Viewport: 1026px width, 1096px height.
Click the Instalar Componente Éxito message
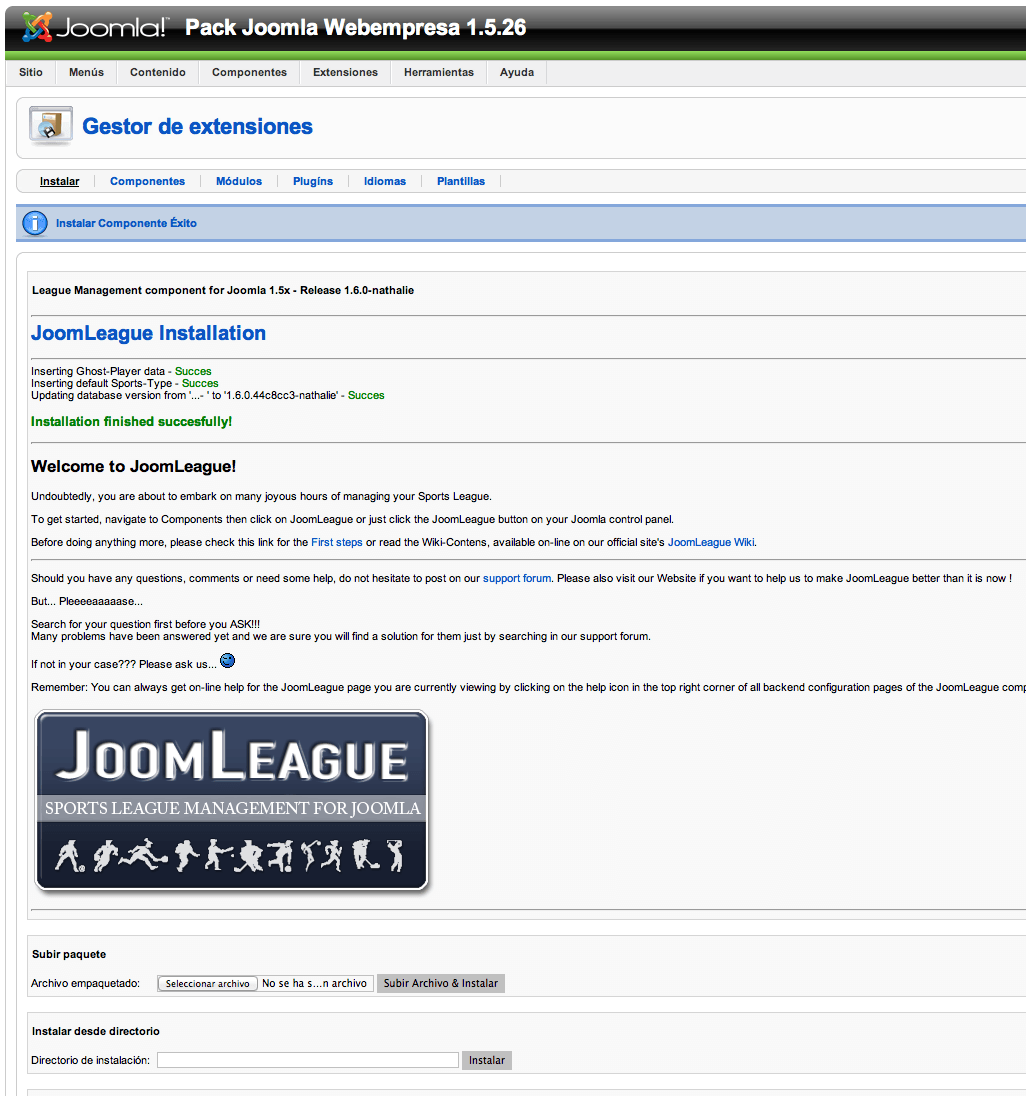pos(127,224)
